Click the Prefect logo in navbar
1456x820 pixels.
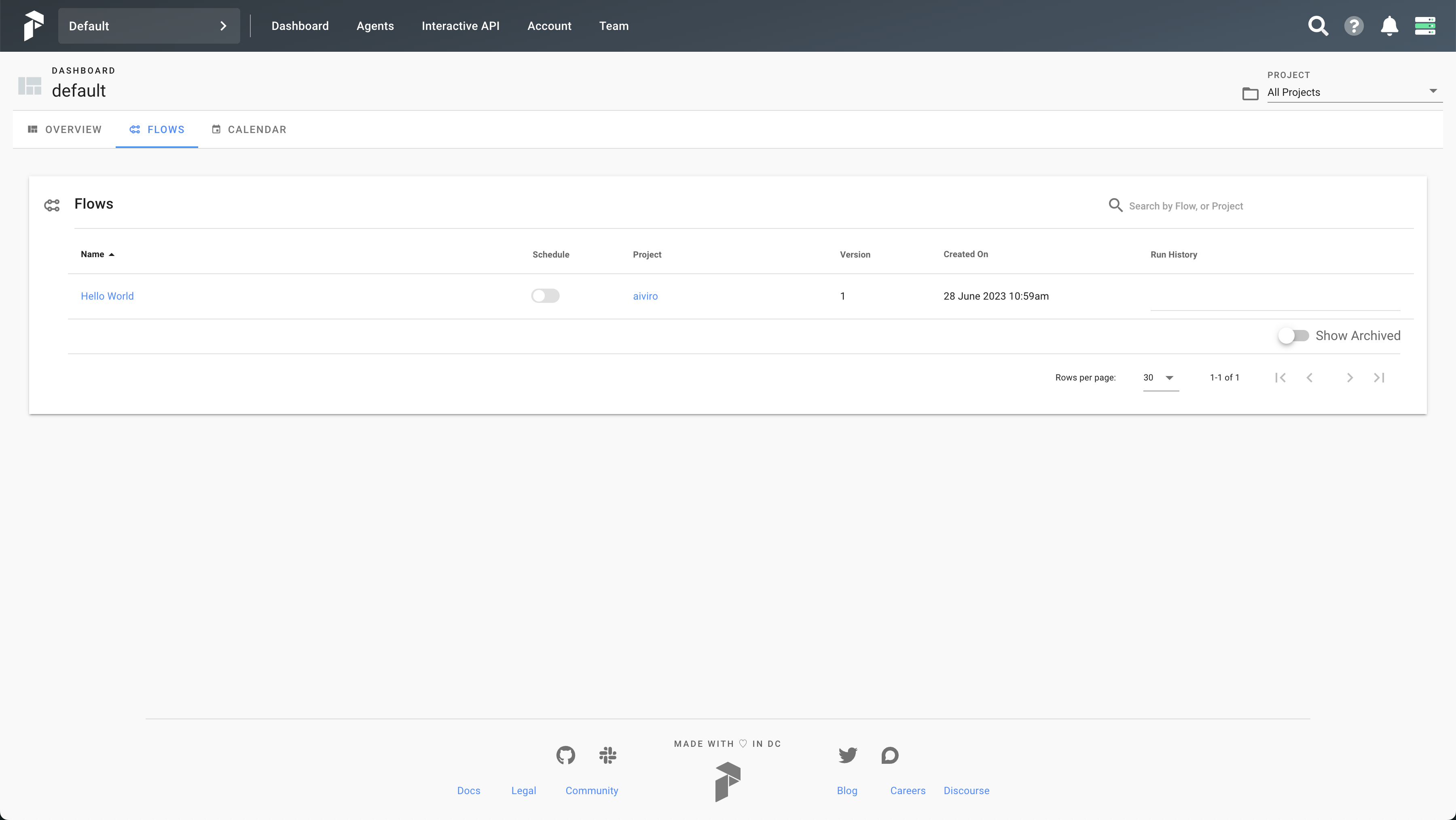pyautogui.click(x=33, y=26)
